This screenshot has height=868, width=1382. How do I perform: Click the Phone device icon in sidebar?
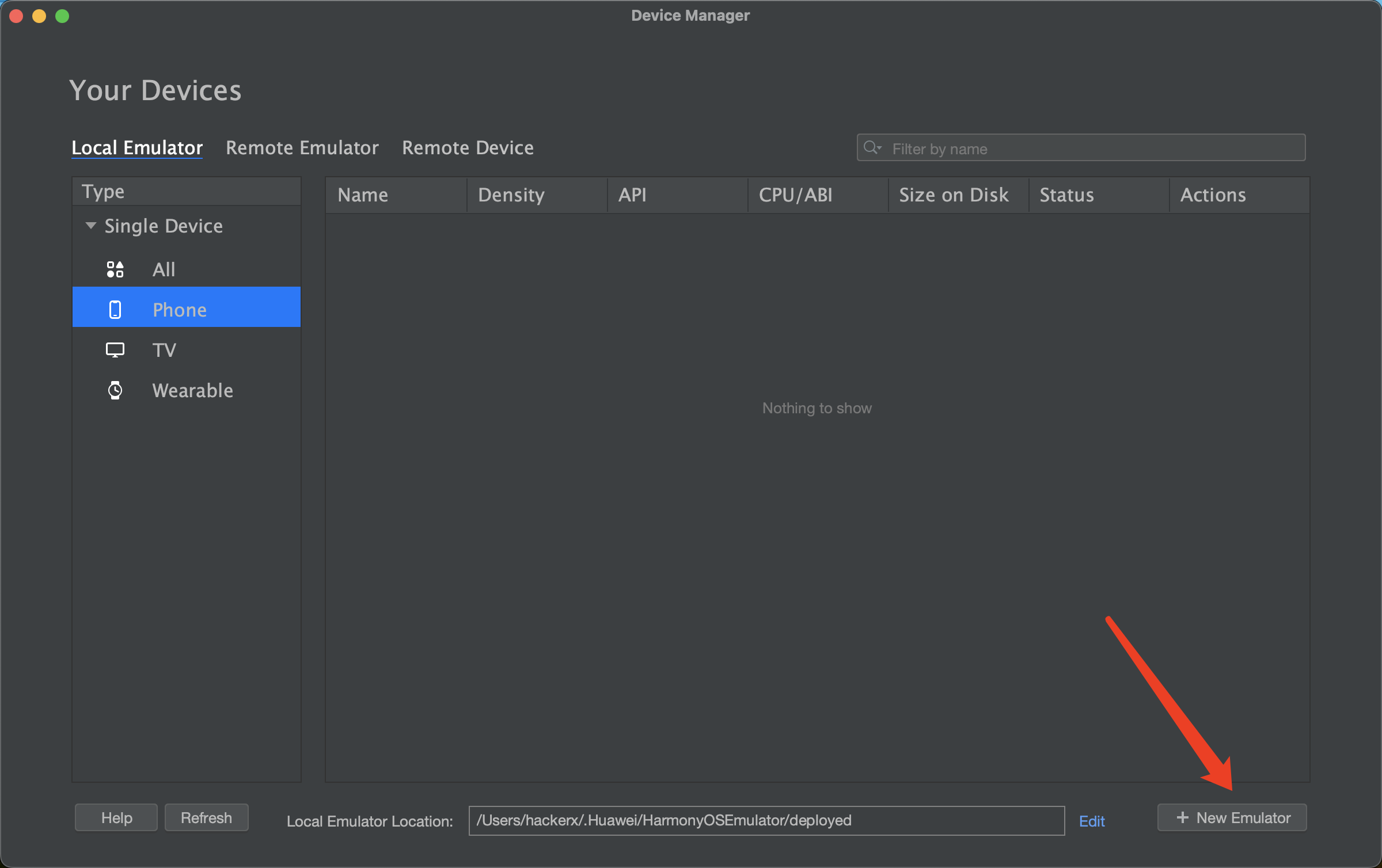115,310
